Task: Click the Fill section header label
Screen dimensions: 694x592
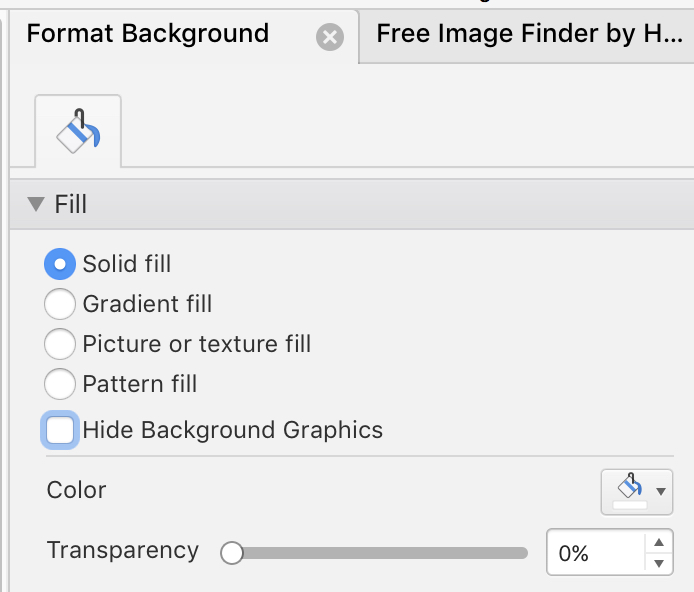Action: point(70,204)
